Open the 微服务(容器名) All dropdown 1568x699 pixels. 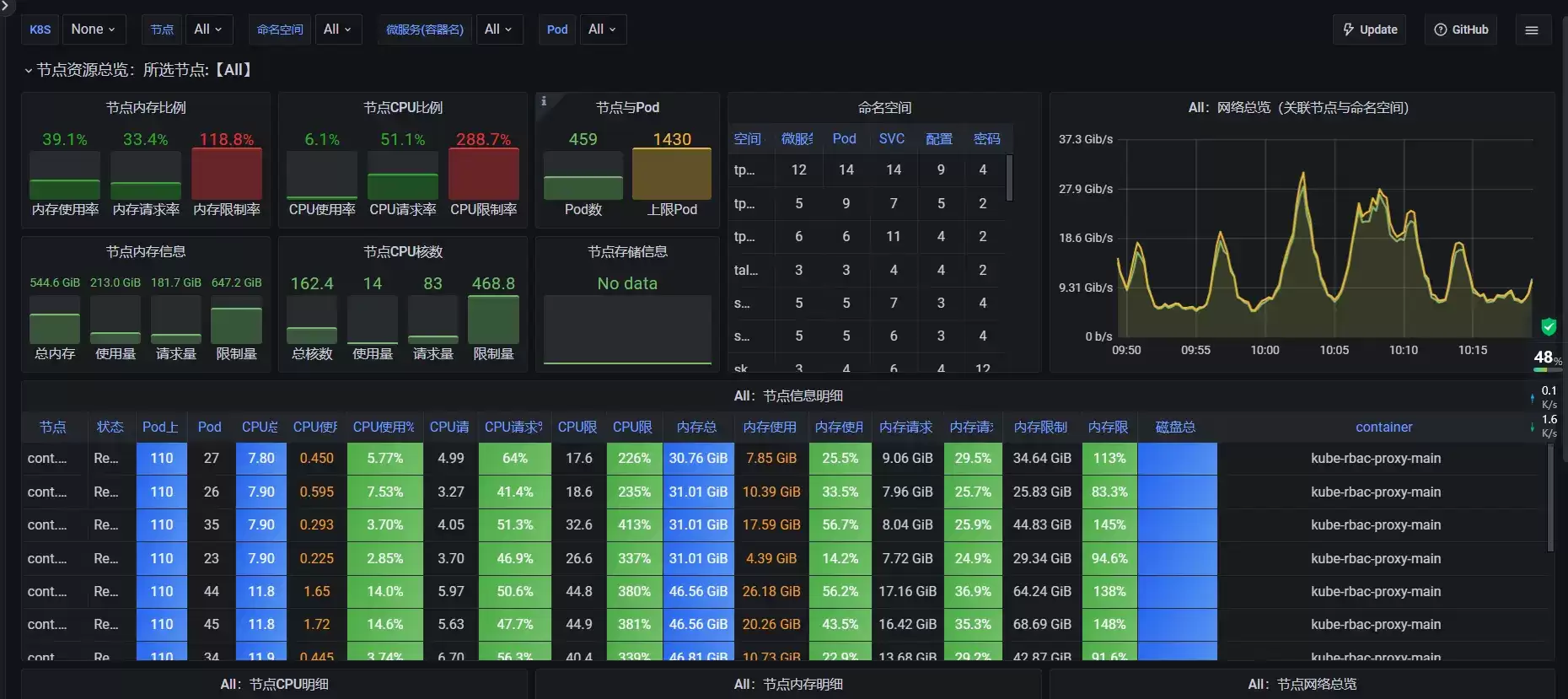(499, 30)
